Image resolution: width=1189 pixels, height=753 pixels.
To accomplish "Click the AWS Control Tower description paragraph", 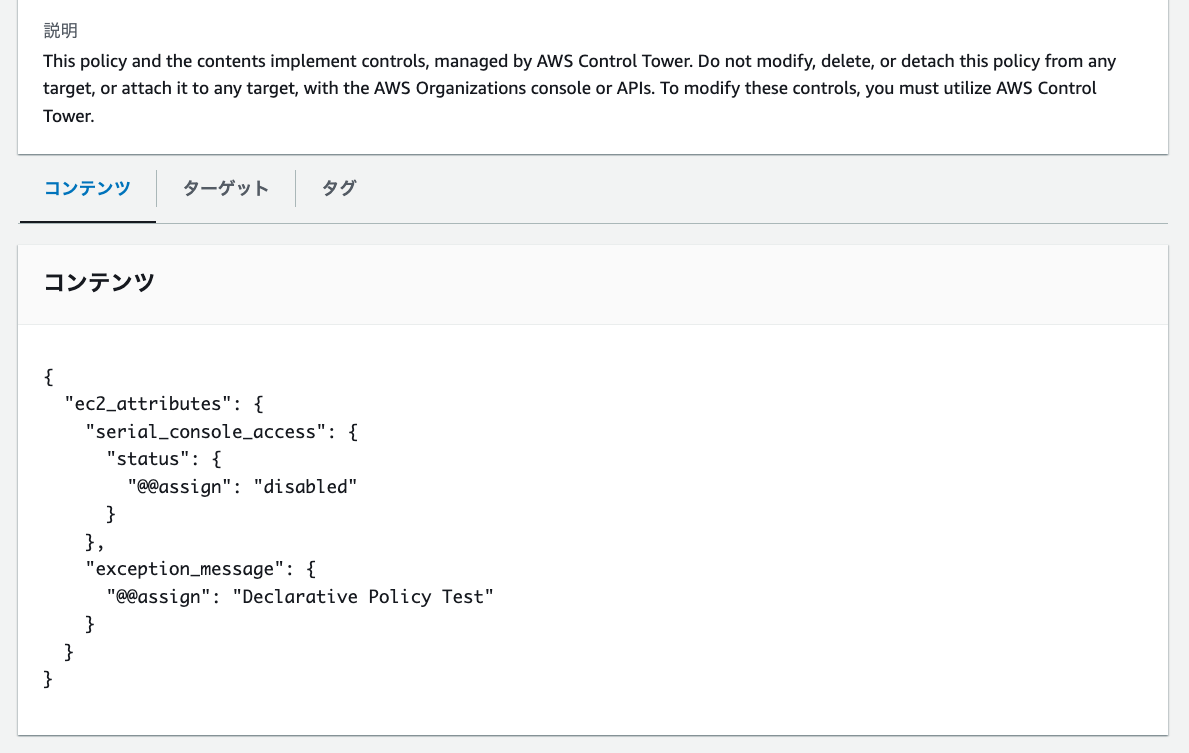I will pos(580,88).
